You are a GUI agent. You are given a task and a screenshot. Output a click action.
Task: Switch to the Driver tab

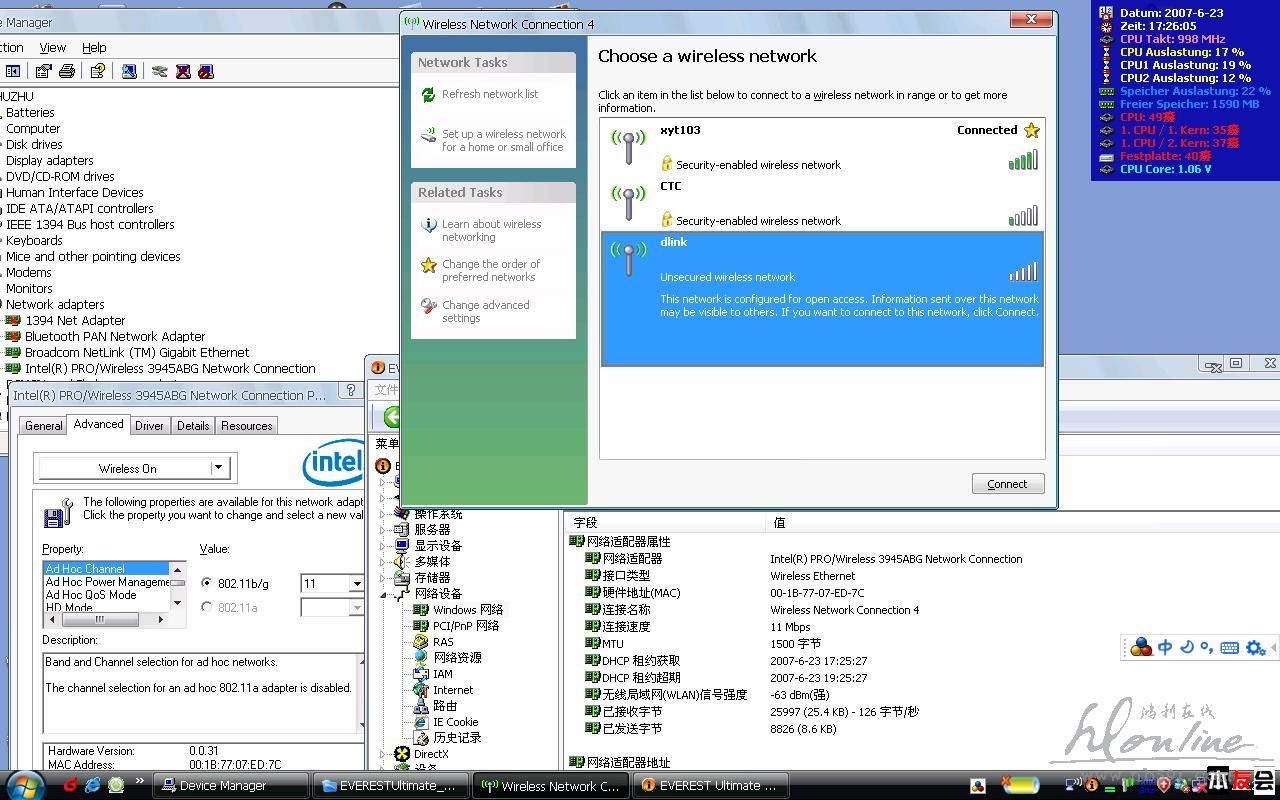point(149,425)
